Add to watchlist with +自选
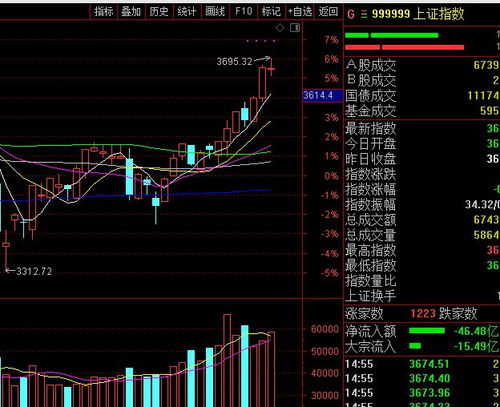Image resolution: width=500 pixels, height=407 pixels. click(300, 12)
